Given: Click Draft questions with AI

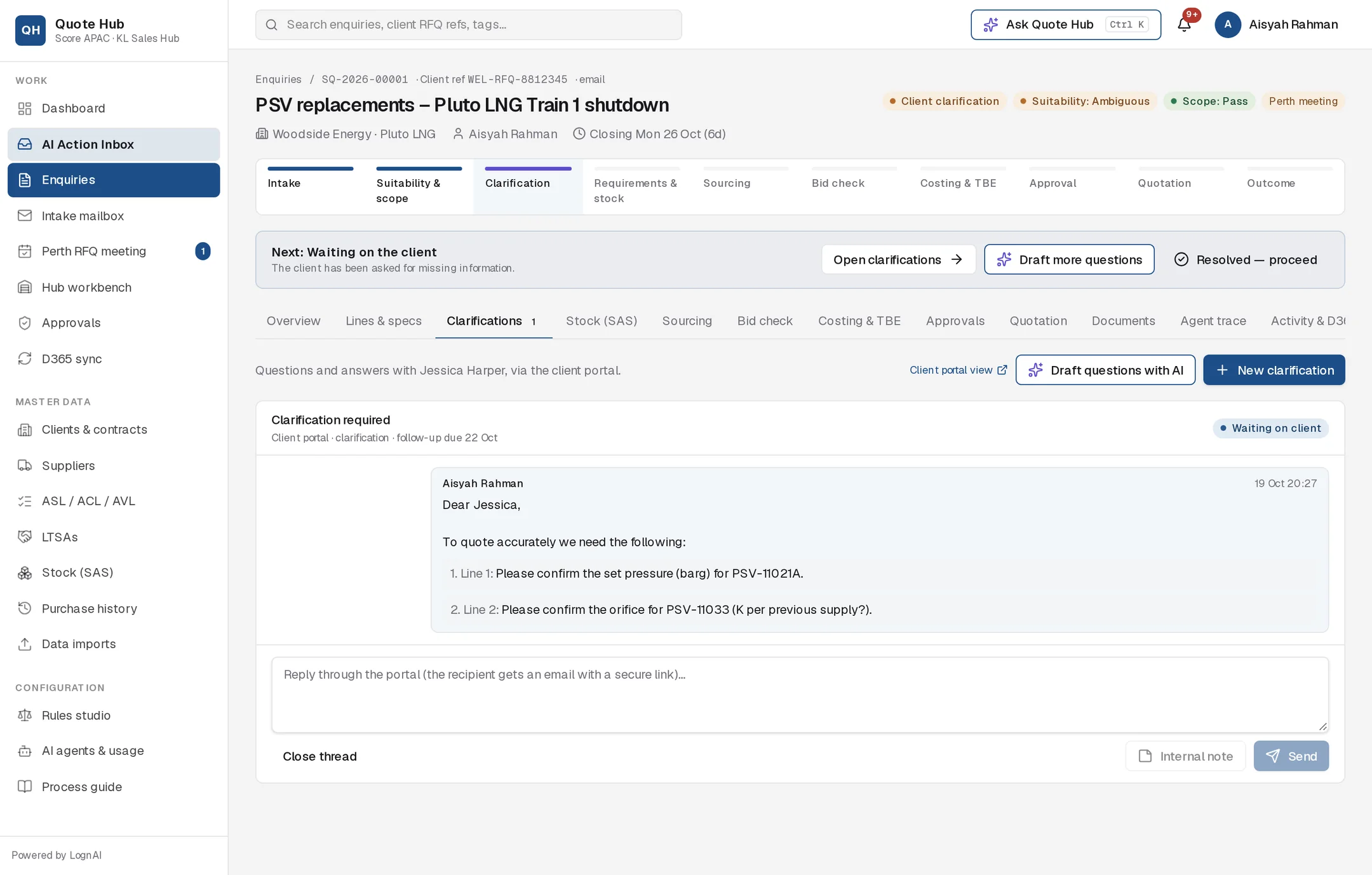Looking at the screenshot, I should tap(1105, 370).
